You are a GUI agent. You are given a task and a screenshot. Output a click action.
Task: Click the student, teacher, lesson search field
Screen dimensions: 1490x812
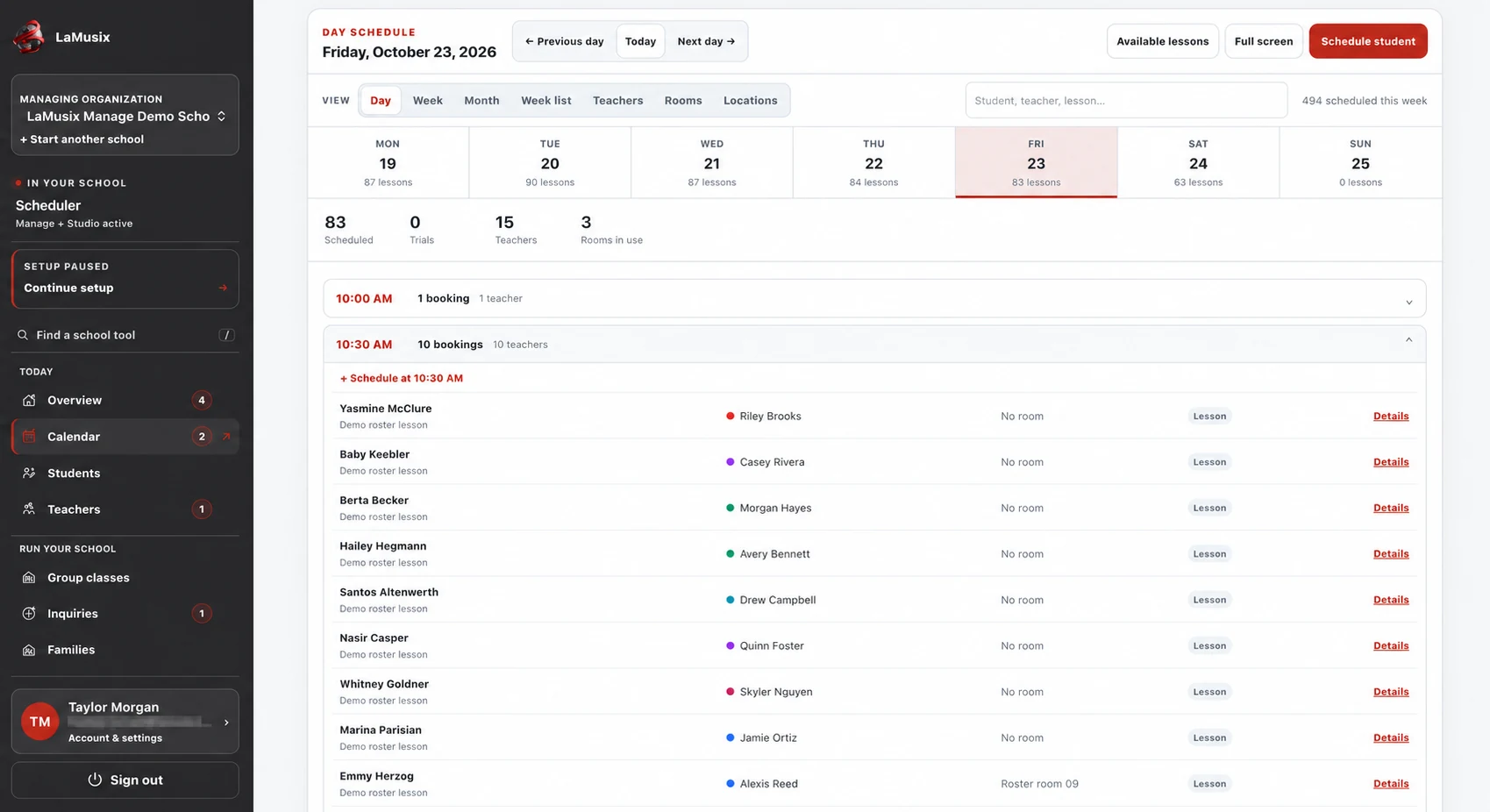pos(1126,100)
